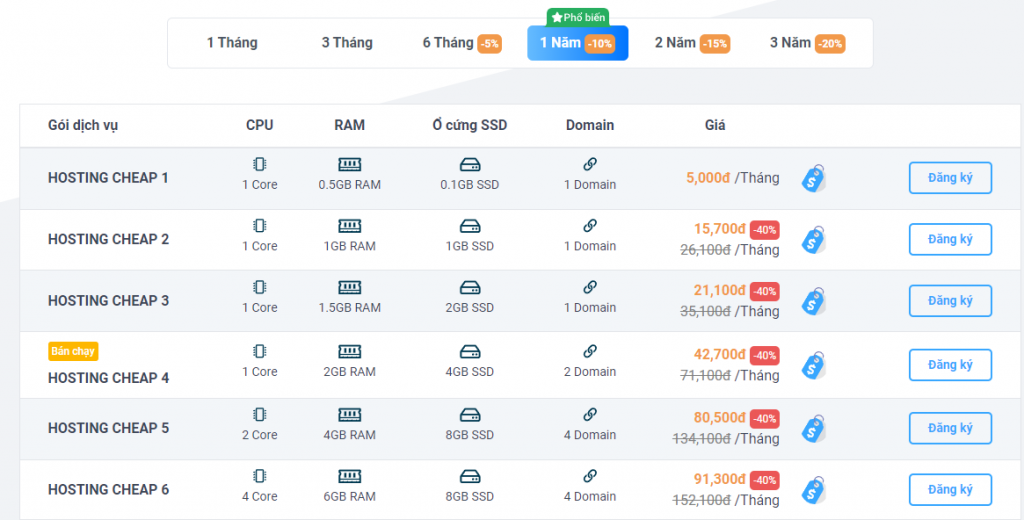Click the CPU column header

tap(260, 125)
